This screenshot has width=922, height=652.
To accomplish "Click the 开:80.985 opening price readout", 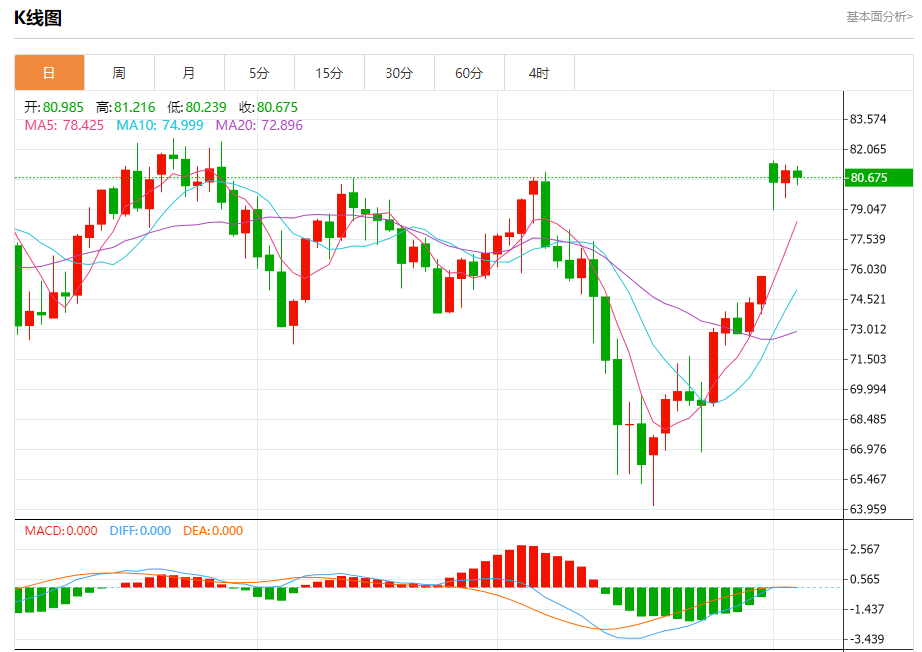I will click(x=54, y=108).
